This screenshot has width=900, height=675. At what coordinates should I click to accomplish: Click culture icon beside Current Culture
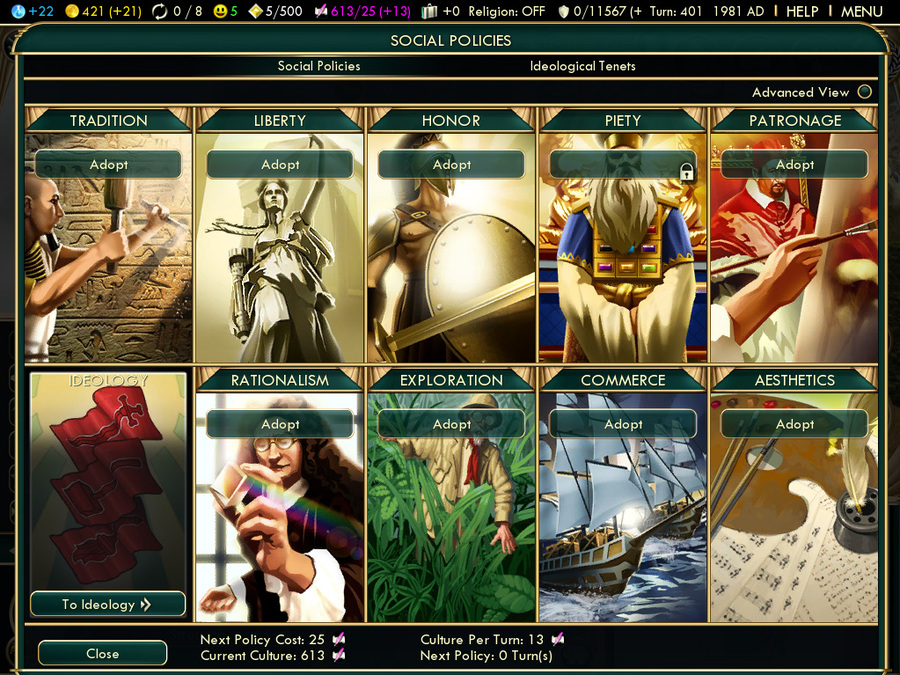339,655
